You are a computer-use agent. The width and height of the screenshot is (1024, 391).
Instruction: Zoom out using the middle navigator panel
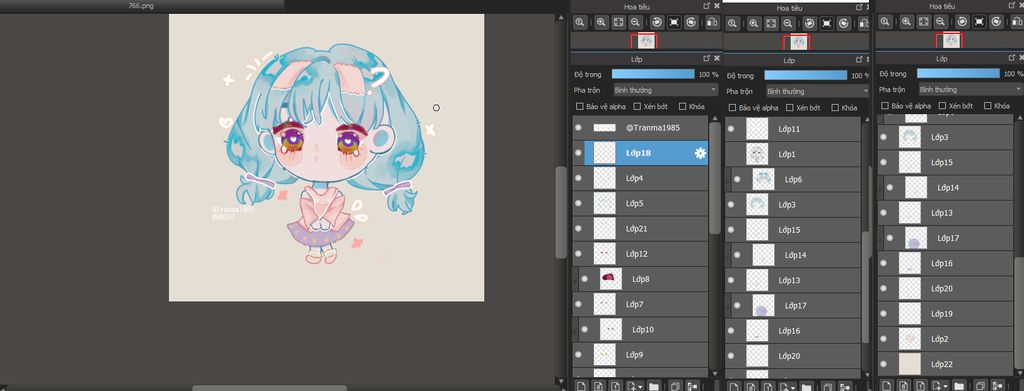[x=789, y=23]
